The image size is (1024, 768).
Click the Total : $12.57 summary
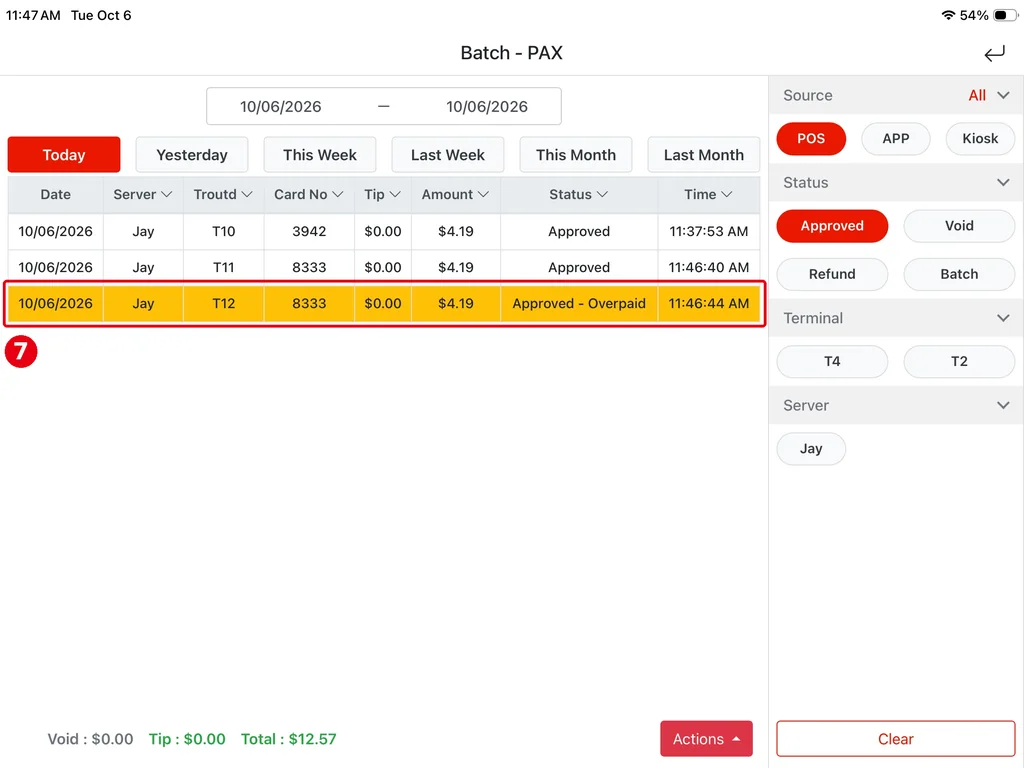click(289, 739)
